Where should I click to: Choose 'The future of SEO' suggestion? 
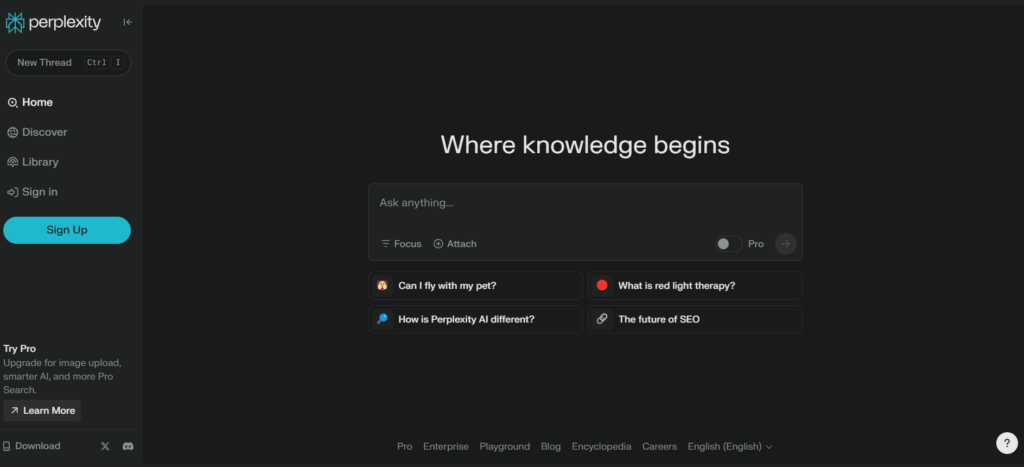(696, 319)
